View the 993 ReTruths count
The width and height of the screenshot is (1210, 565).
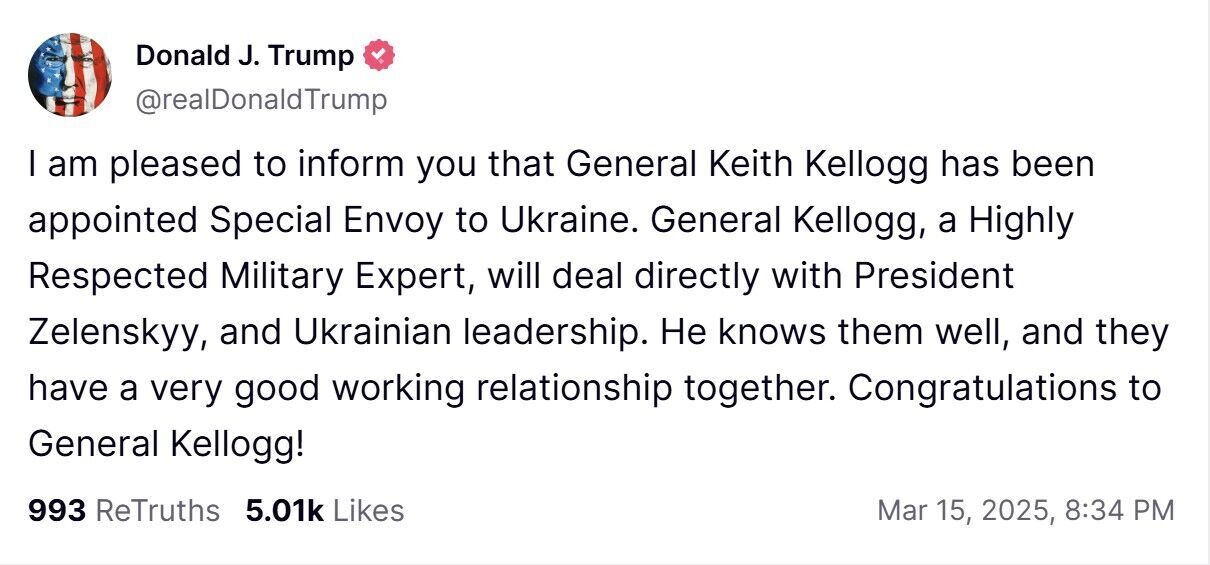point(124,511)
